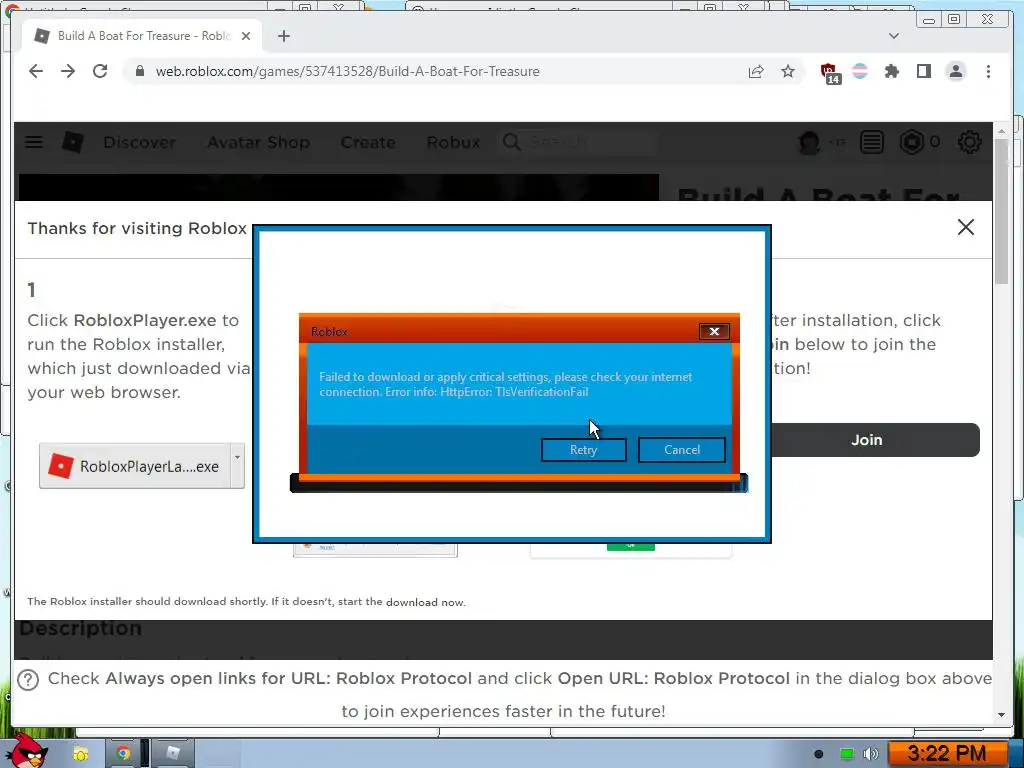Open the file explorer taskbar icon

(80, 754)
